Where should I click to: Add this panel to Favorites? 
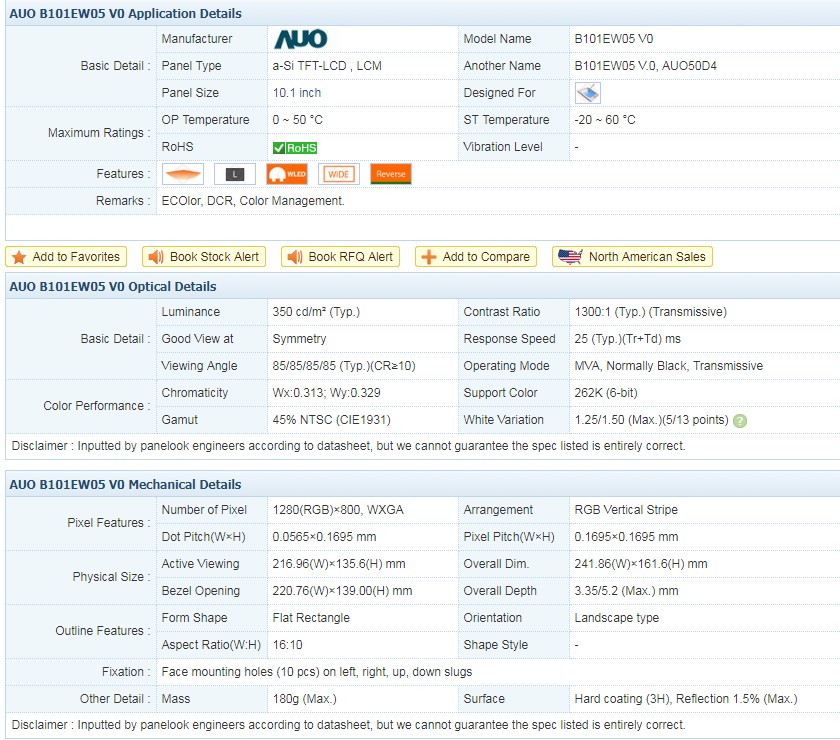click(66, 257)
